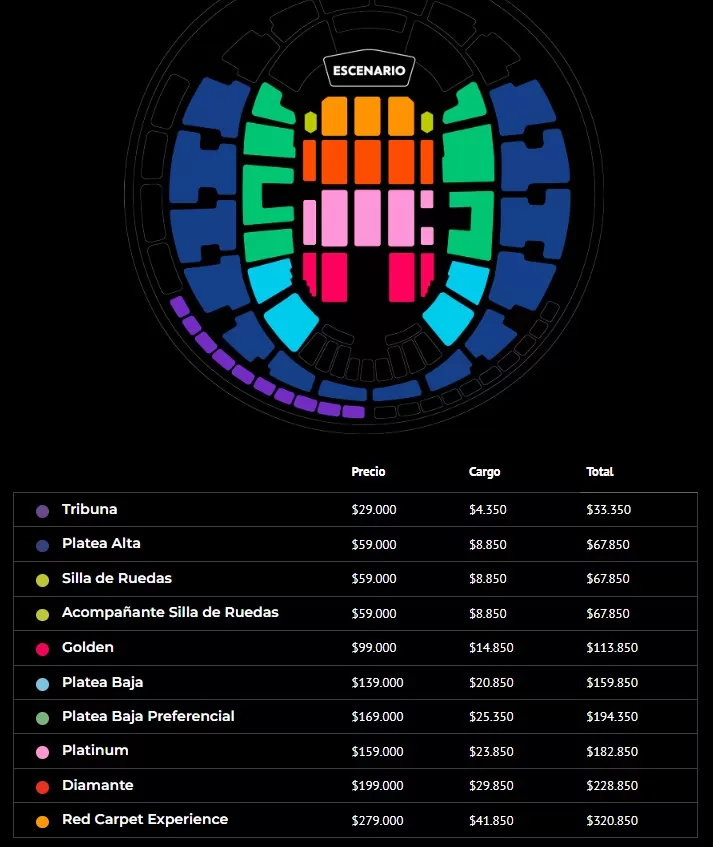The height and width of the screenshot is (847, 713).
Task: Click the Diamante red legend dot
Action: pos(42,787)
